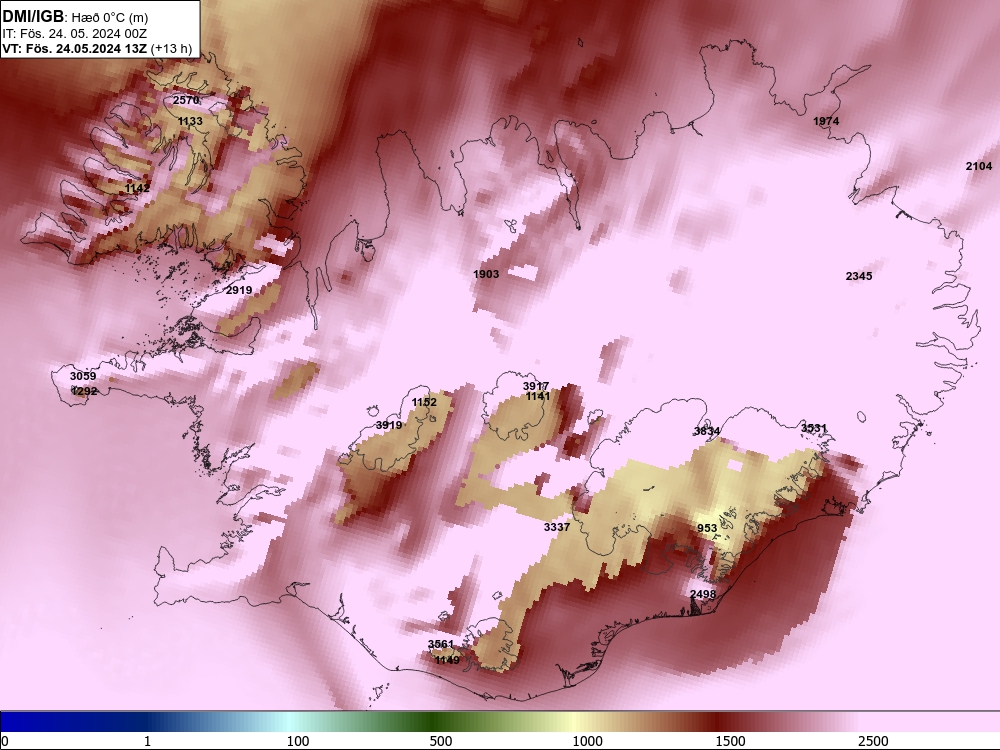Click the map value 3059

coord(83,376)
